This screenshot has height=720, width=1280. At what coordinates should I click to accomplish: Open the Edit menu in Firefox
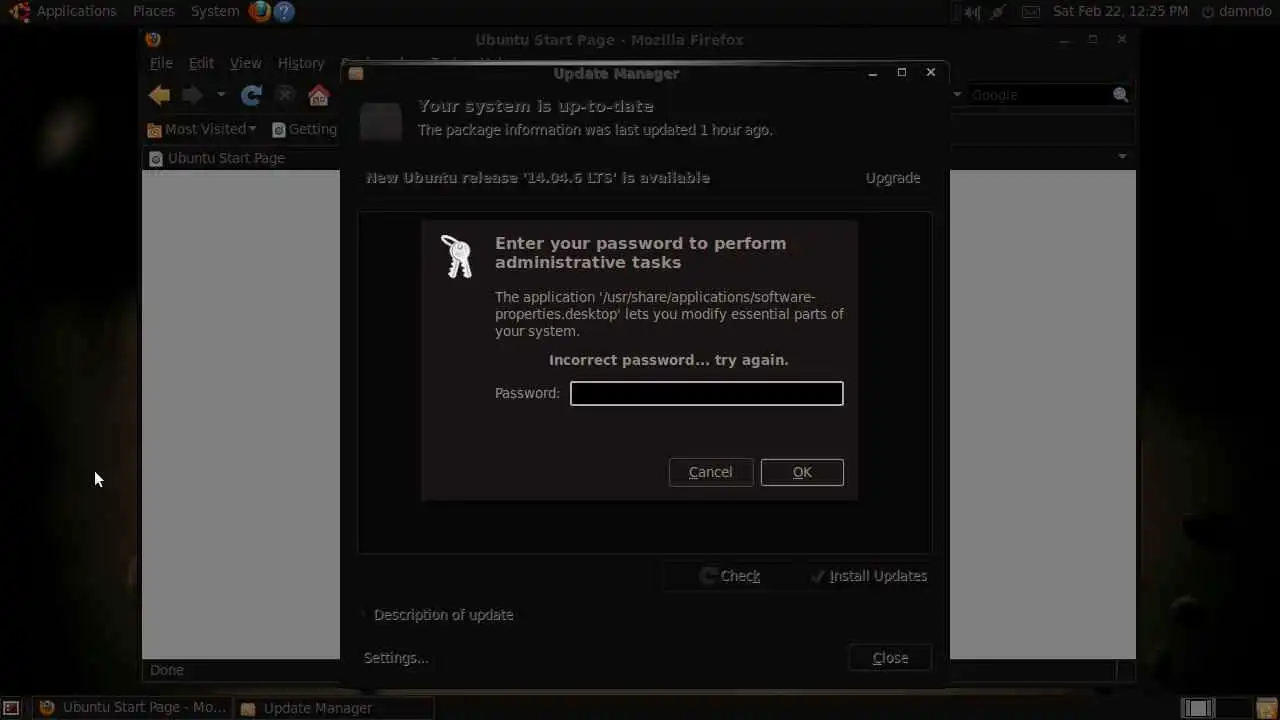coord(201,63)
